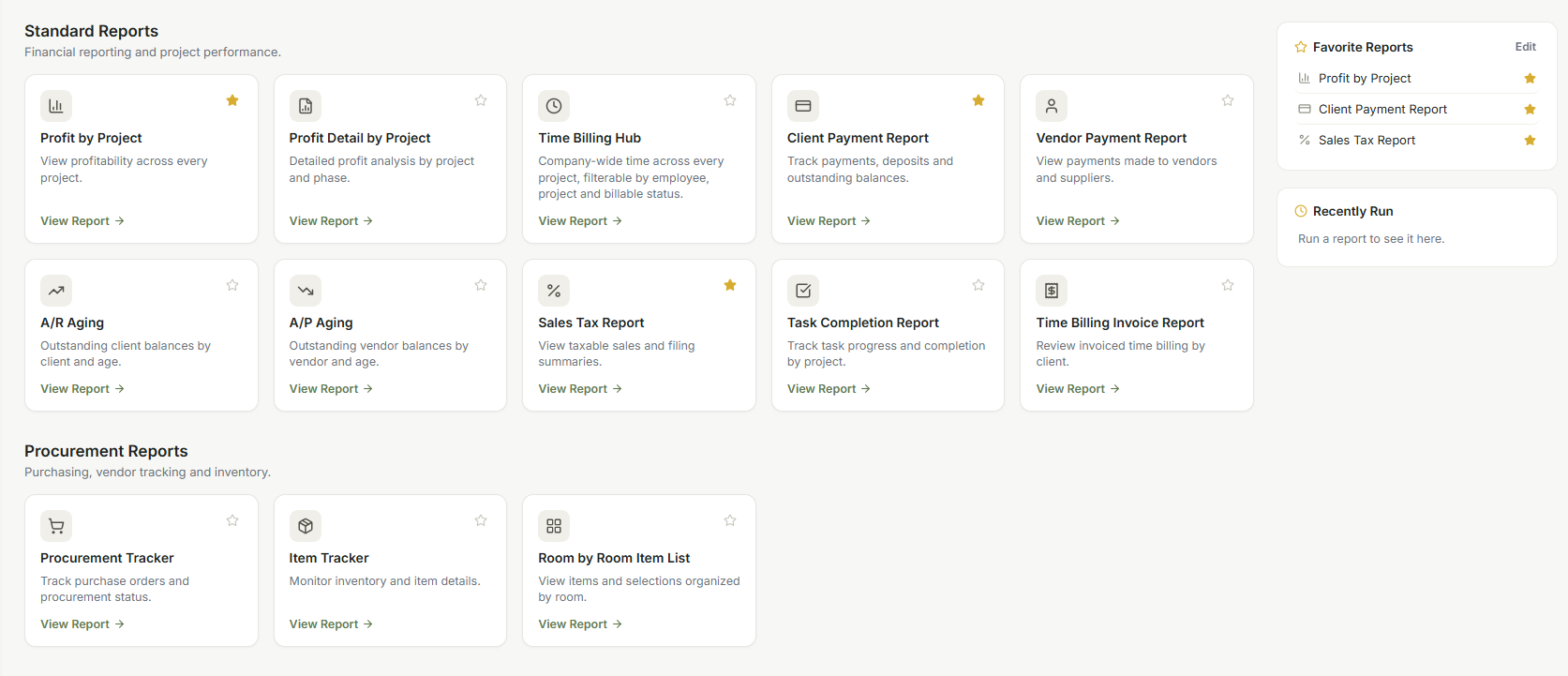The height and width of the screenshot is (676, 1568).
Task: Click the star icon next to Favorite Reports heading
Action: [1301, 47]
